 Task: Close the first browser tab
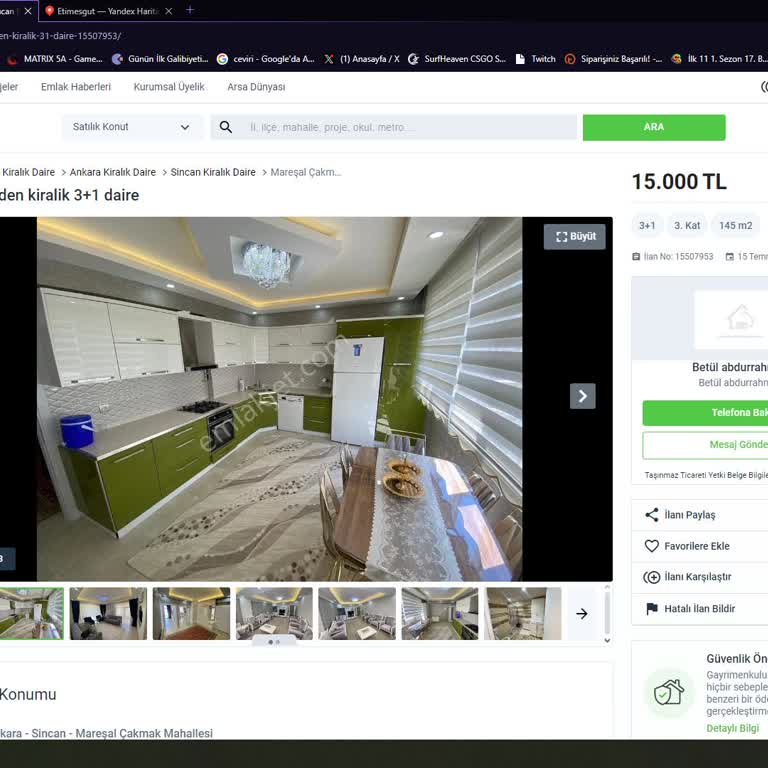(28, 11)
